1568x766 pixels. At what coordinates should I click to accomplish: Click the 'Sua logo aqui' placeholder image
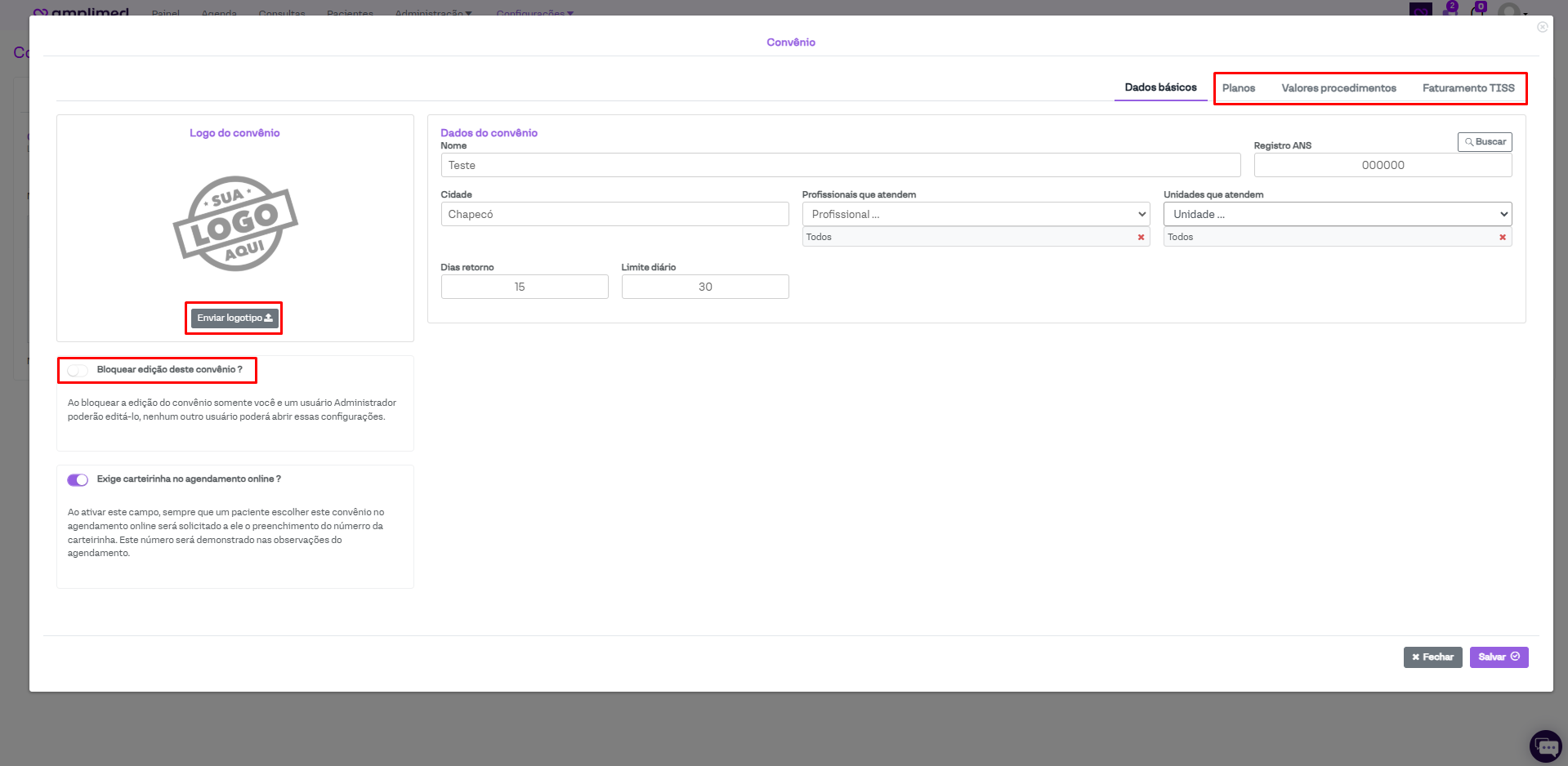(235, 224)
